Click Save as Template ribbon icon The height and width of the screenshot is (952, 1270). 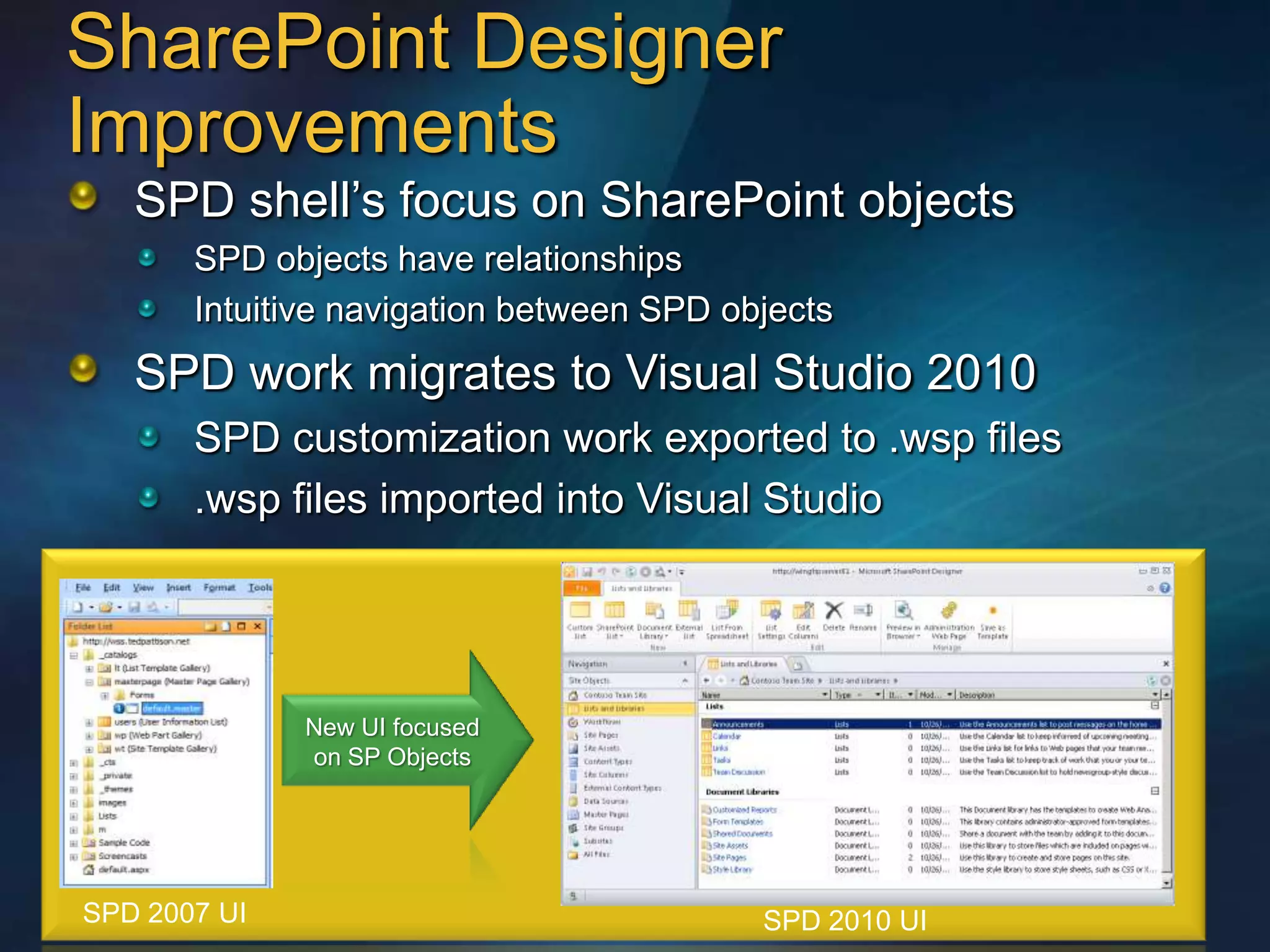click(x=993, y=610)
